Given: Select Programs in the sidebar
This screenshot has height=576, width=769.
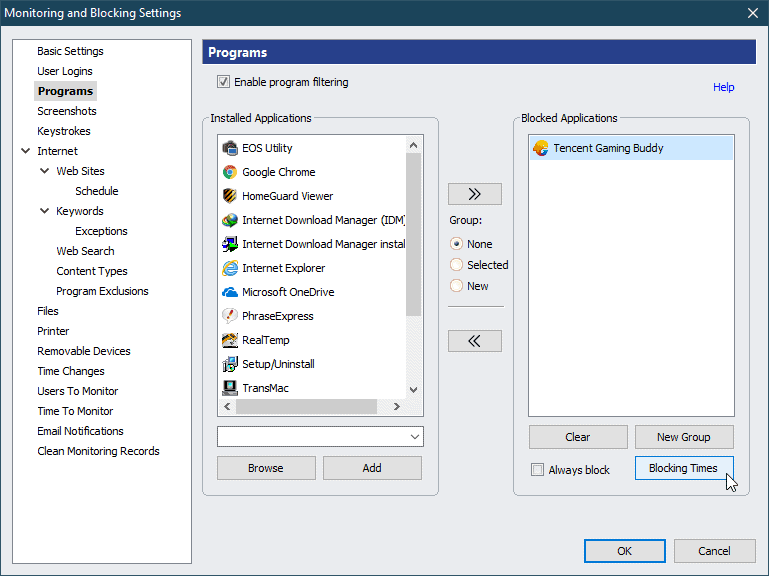Looking at the screenshot, I should coord(65,91).
